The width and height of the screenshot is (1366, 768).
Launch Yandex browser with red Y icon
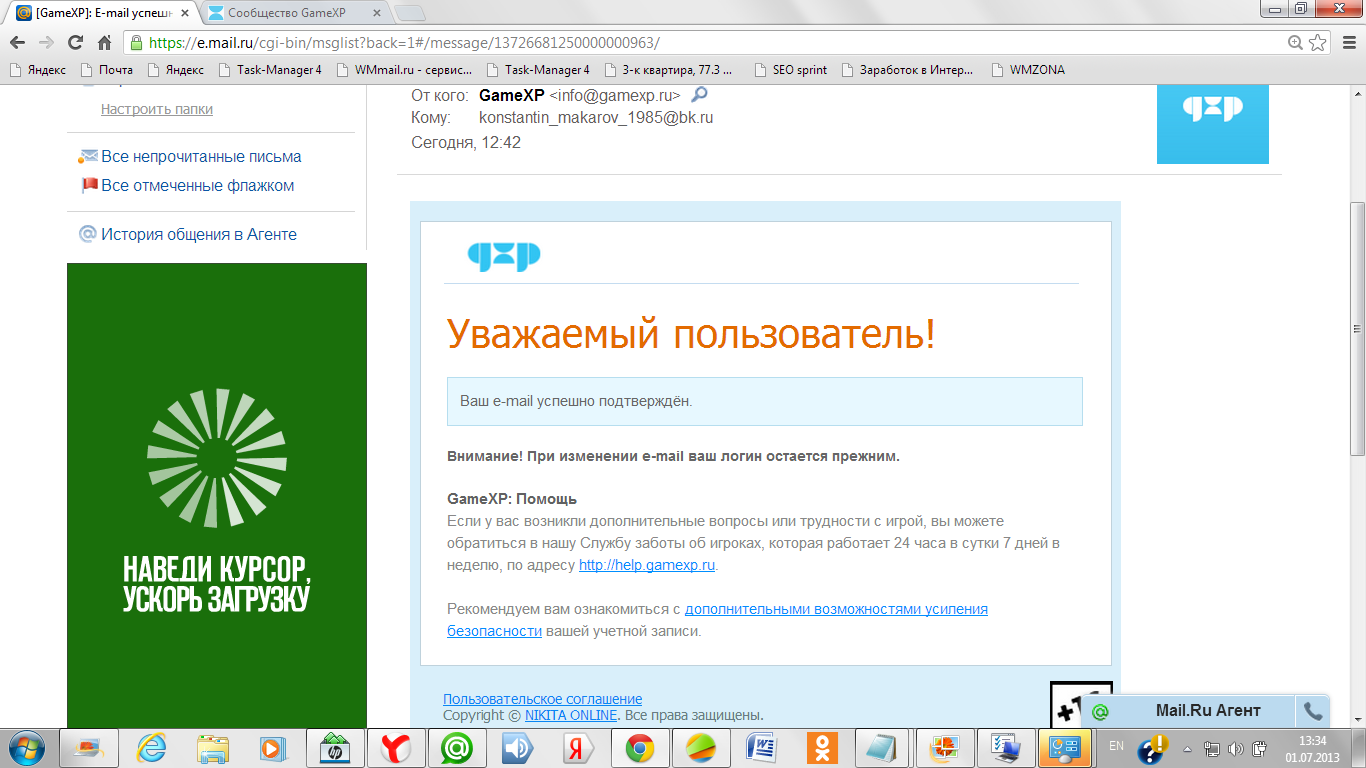[x=397, y=748]
